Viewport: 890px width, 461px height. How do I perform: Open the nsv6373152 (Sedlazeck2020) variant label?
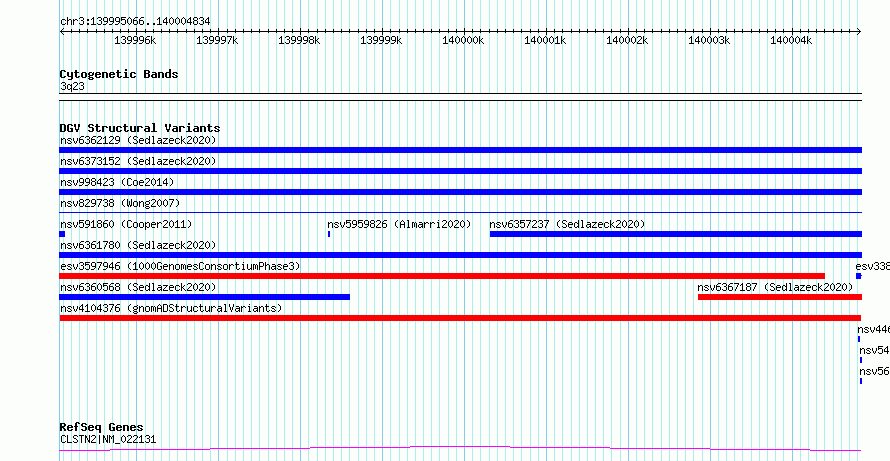138,161
